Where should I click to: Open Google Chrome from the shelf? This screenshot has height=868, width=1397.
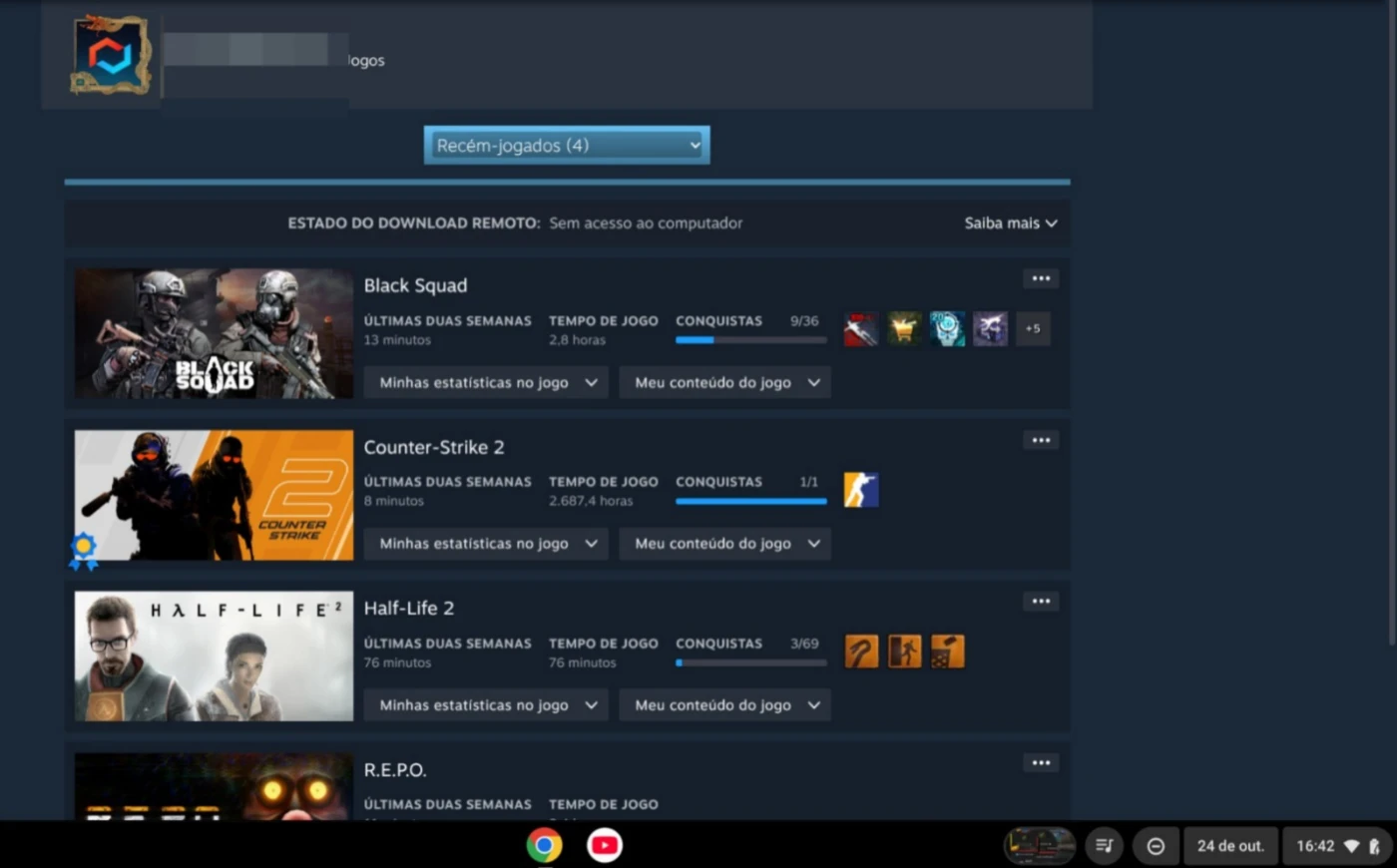pyautogui.click(x=544, y=845)
